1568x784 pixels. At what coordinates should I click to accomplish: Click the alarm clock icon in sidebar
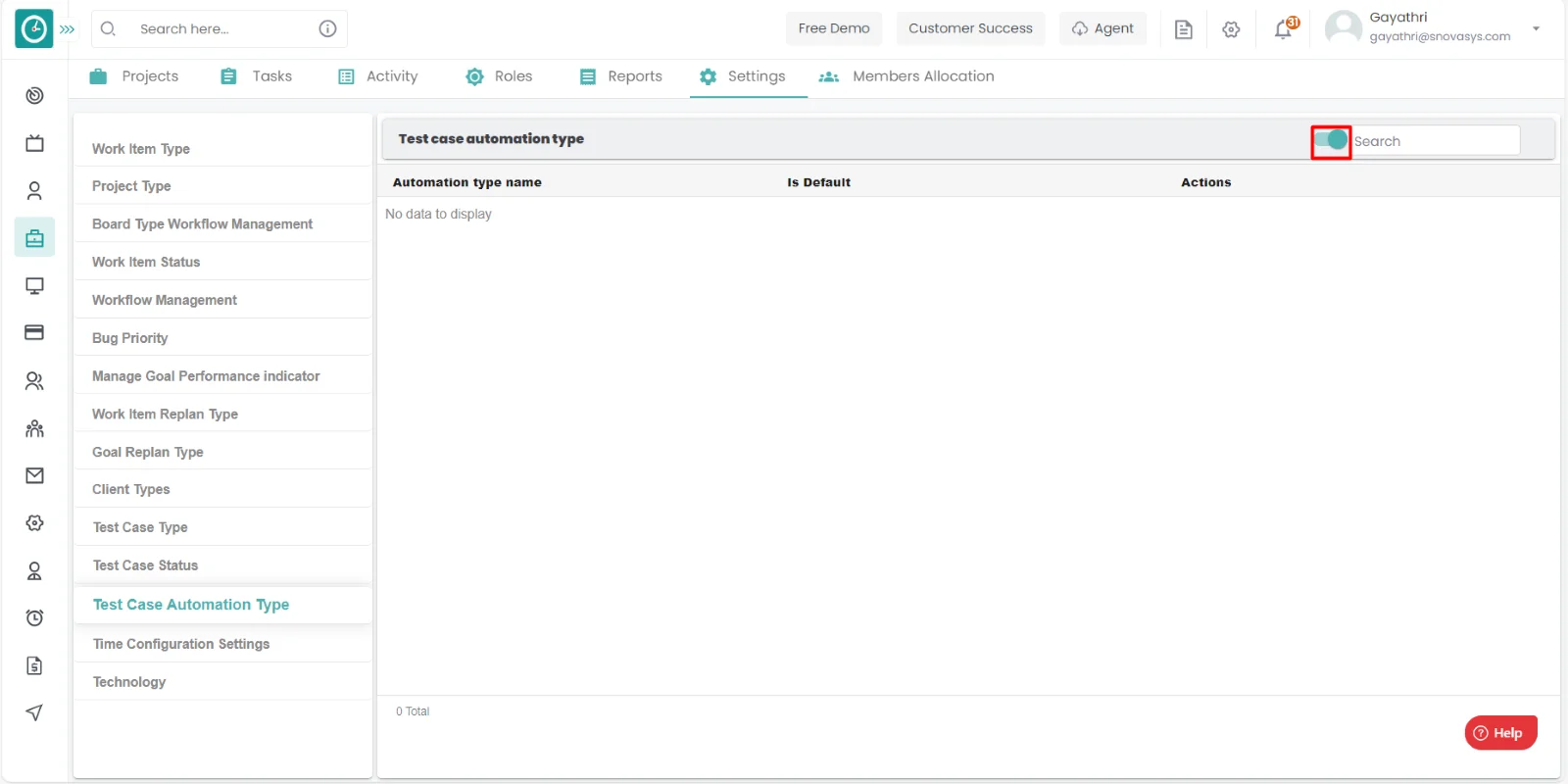tap(34, 617)
